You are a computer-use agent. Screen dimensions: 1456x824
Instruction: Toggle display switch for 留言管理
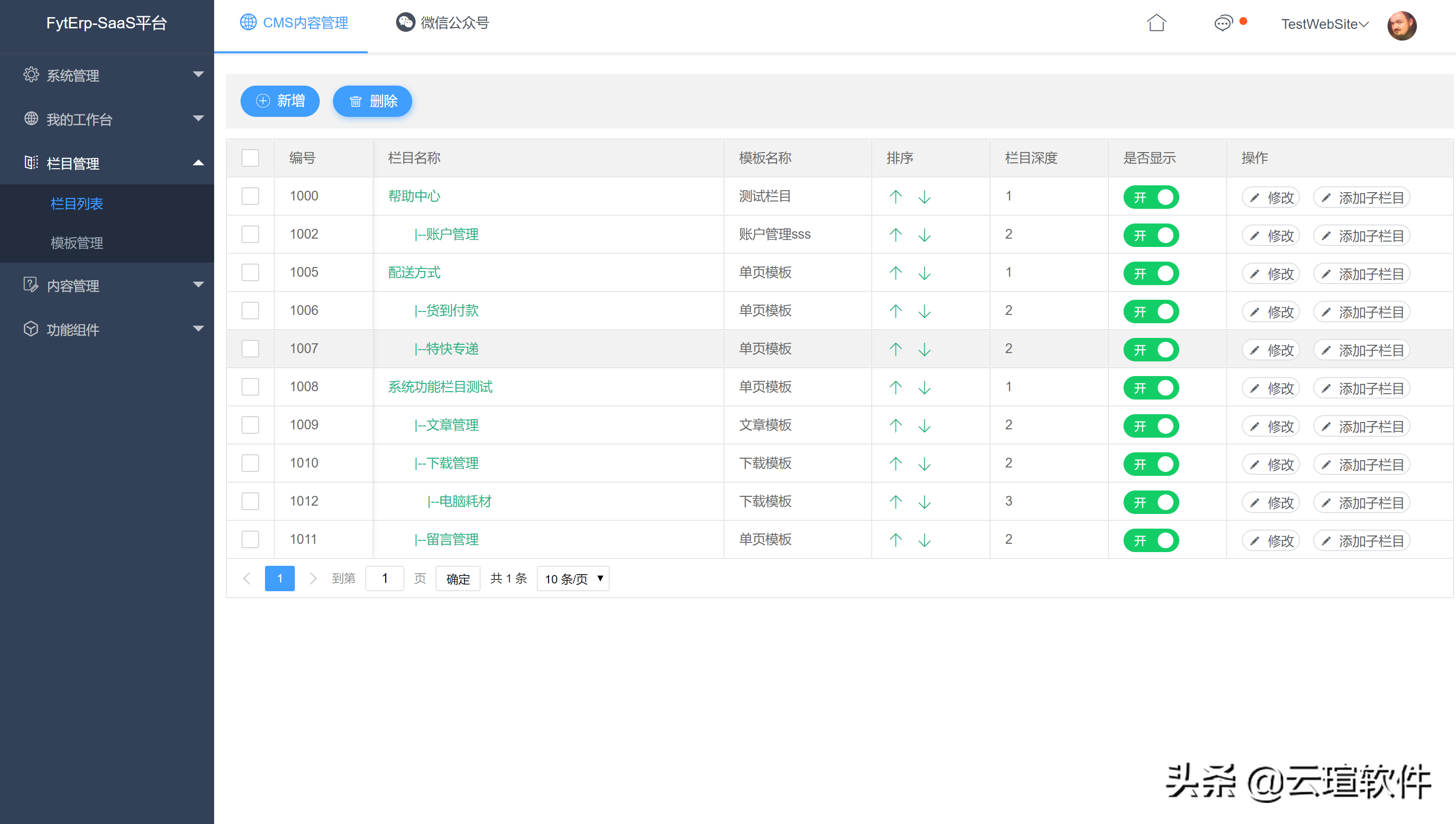(1150, 541)
